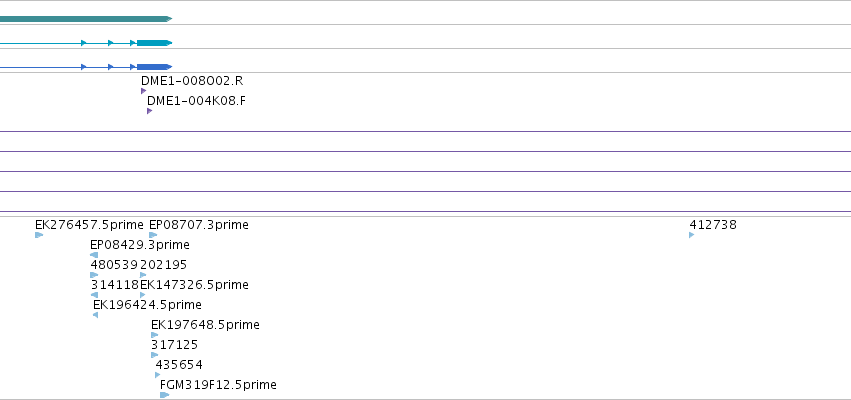
Task: Click the DME1-004K08.F feature arrow
Action: 149,111
